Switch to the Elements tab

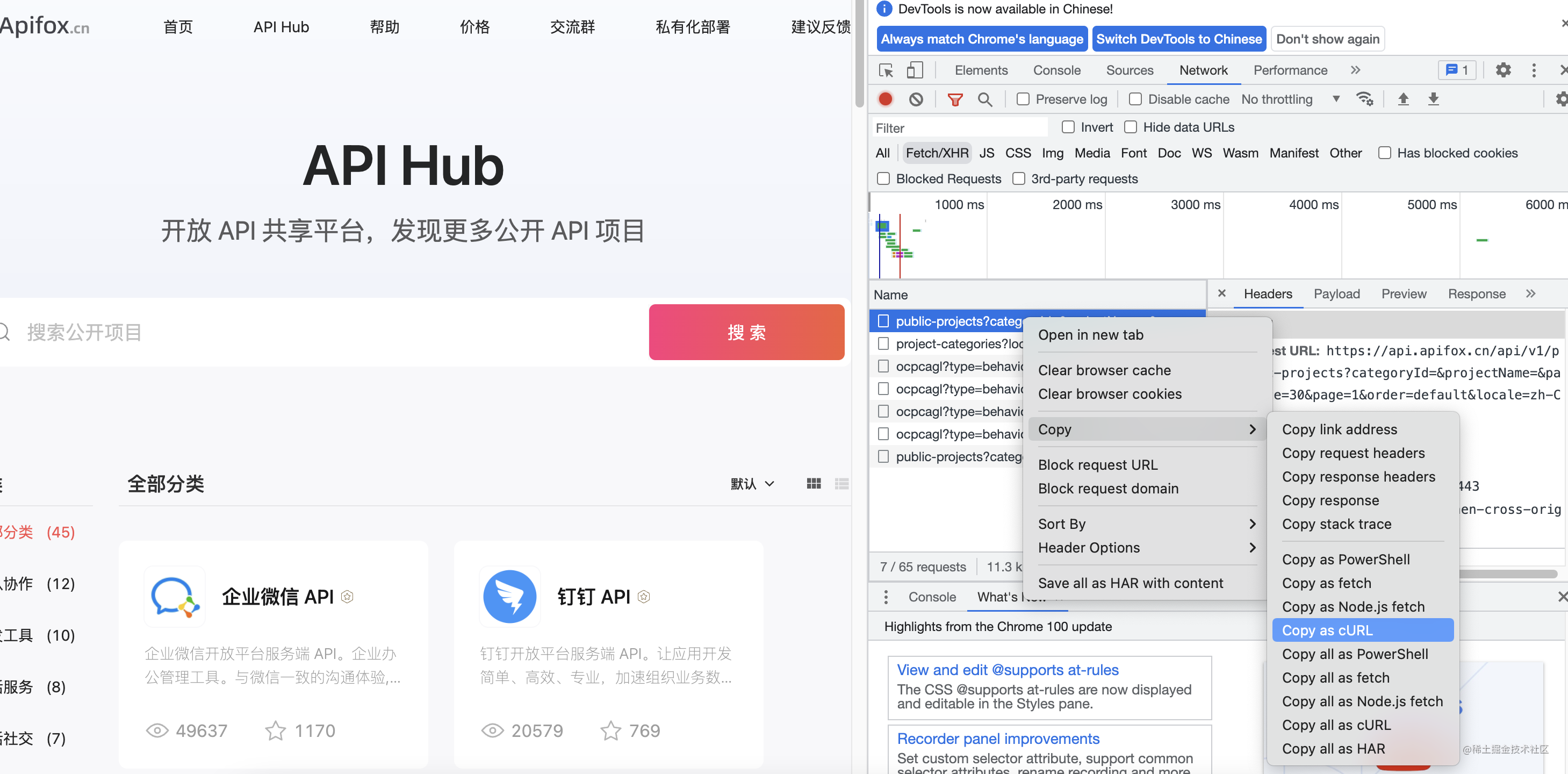coord(981,70)
